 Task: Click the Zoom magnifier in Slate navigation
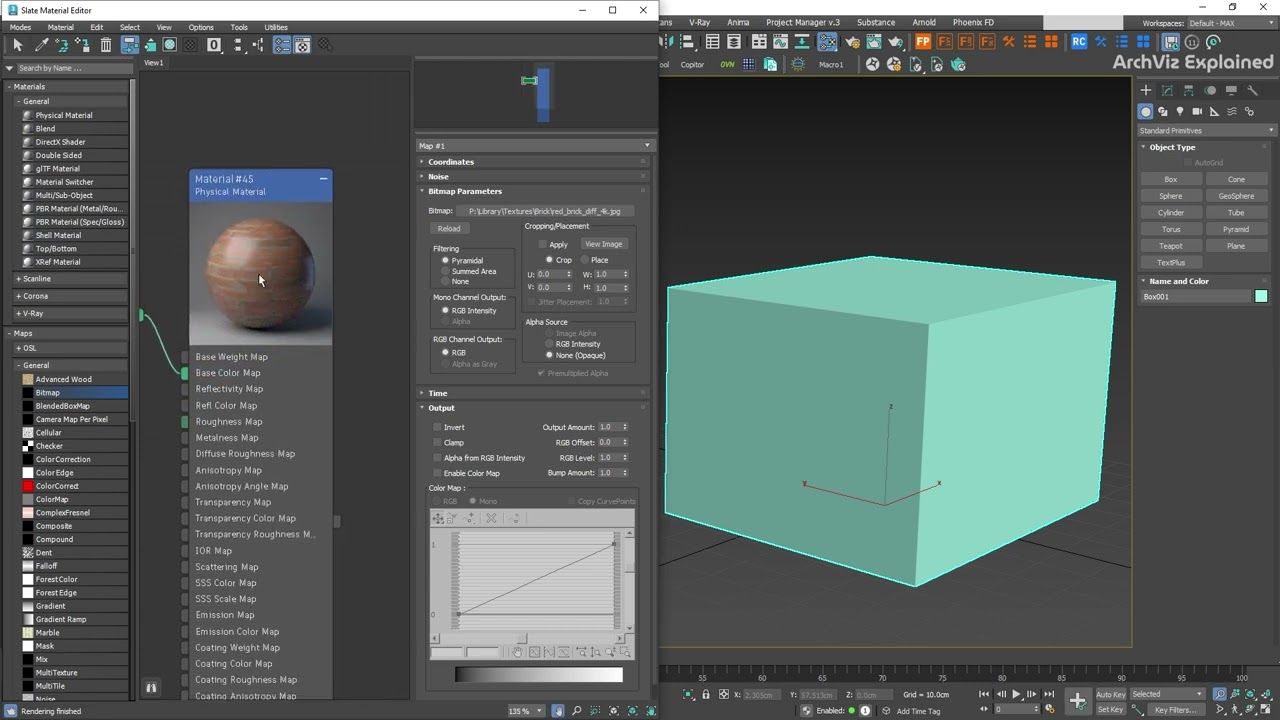577,711
